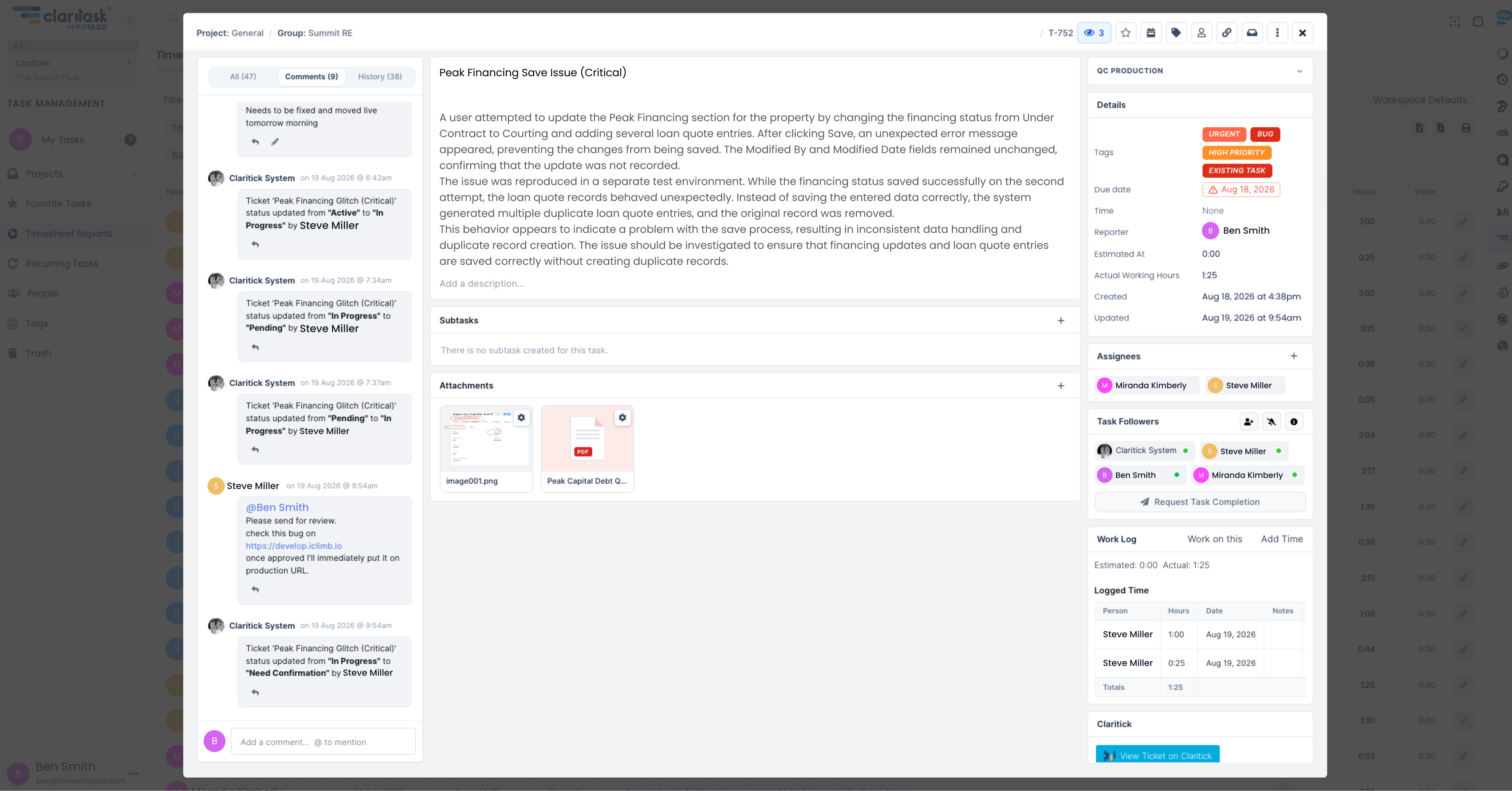Click the assign user icon in header
The height and width of the screenshot is (791, 1512).
click(x=1201, y=33)
